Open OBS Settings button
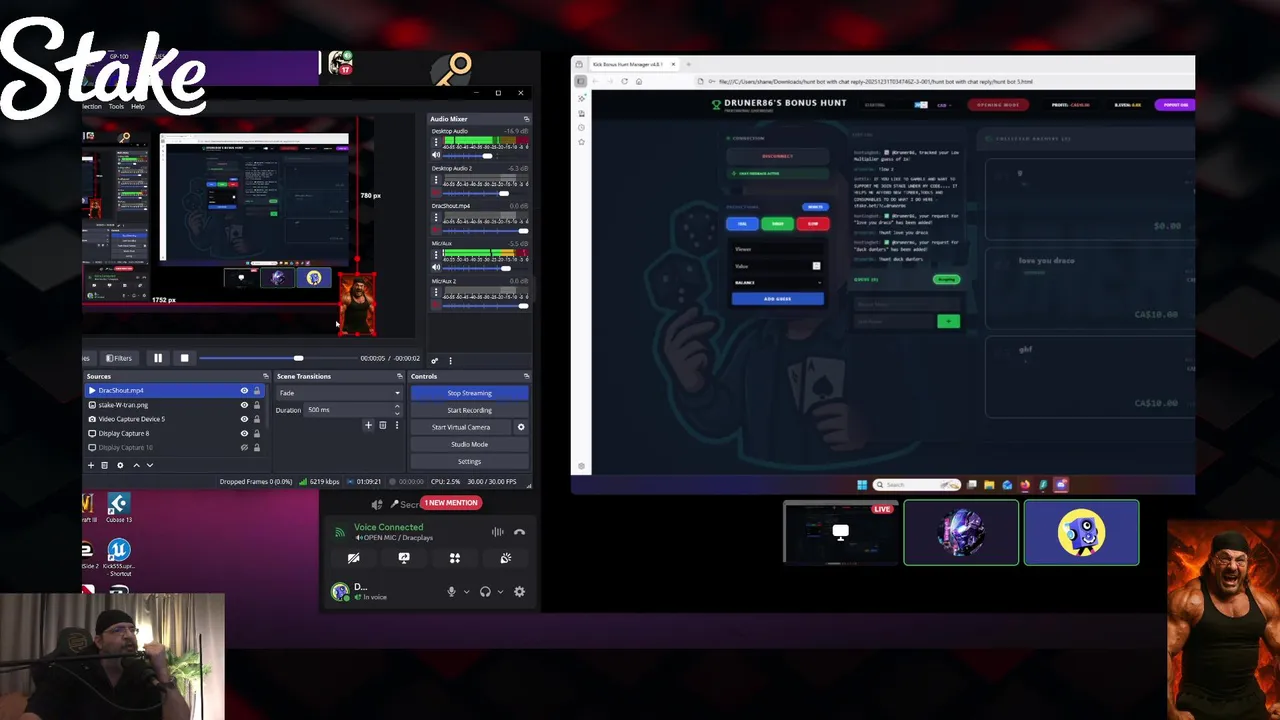Screen dimensions: 1280x720 pos(469,461)
